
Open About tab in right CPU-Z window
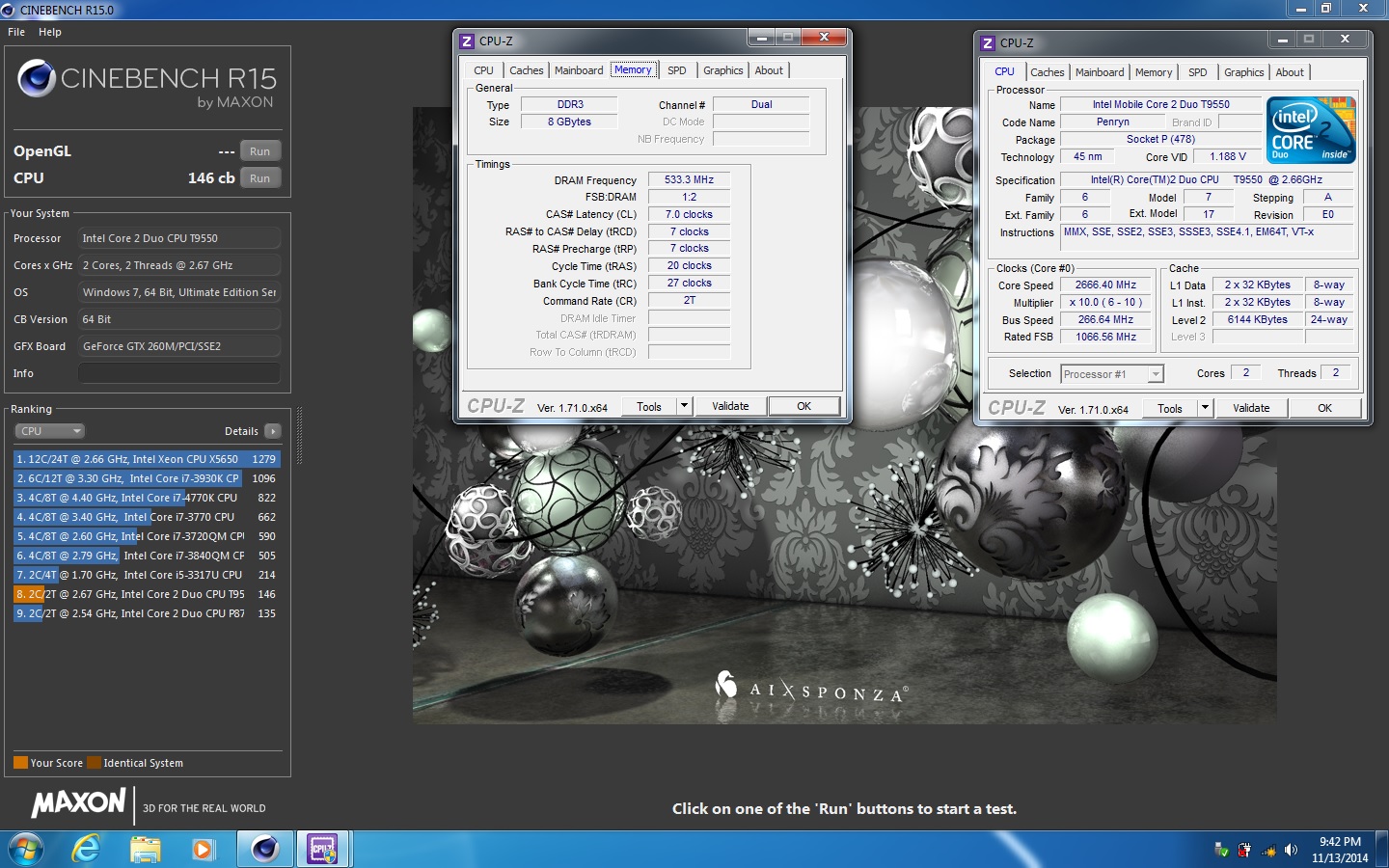(x=1290, y=72)
